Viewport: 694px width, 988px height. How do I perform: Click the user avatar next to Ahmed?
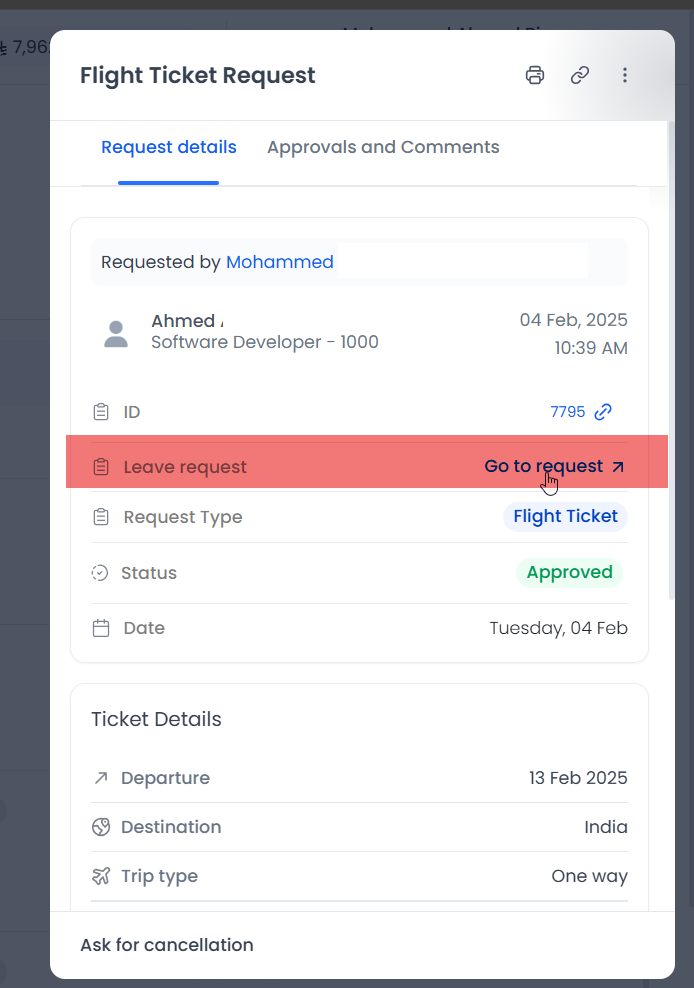pos(115,332)
